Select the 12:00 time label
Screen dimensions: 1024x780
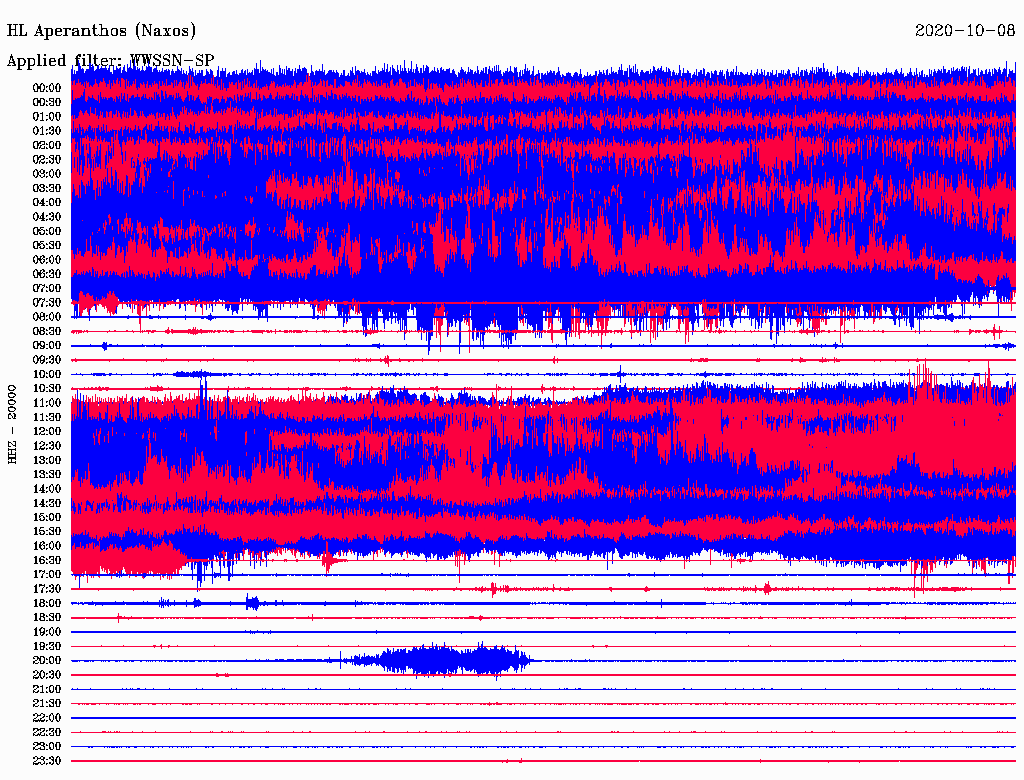tap(47, 432)
